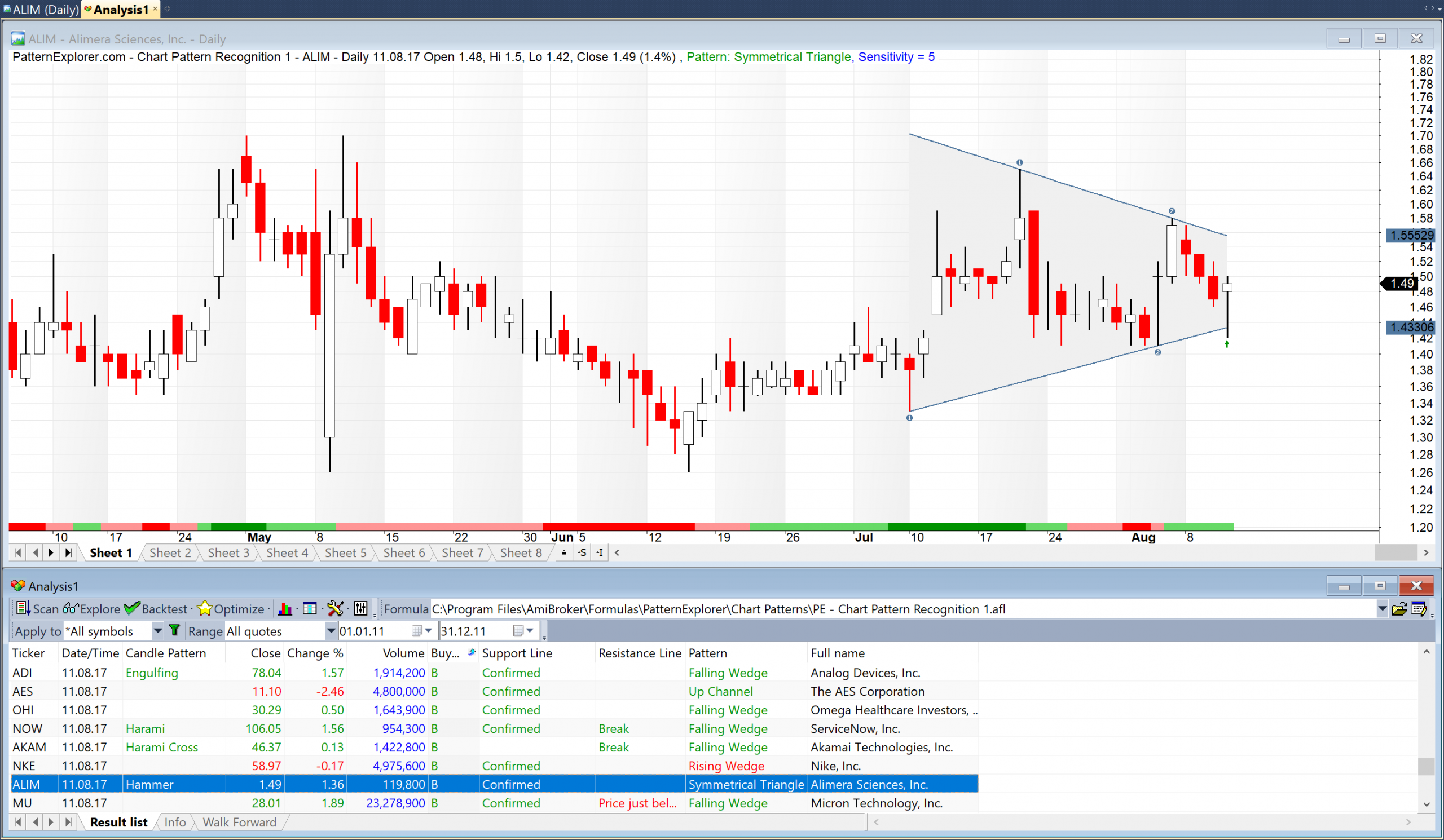Start Explore with binoculars icon
The height and width of the screenshot is (840, 1444).
[x=92, y=609]
